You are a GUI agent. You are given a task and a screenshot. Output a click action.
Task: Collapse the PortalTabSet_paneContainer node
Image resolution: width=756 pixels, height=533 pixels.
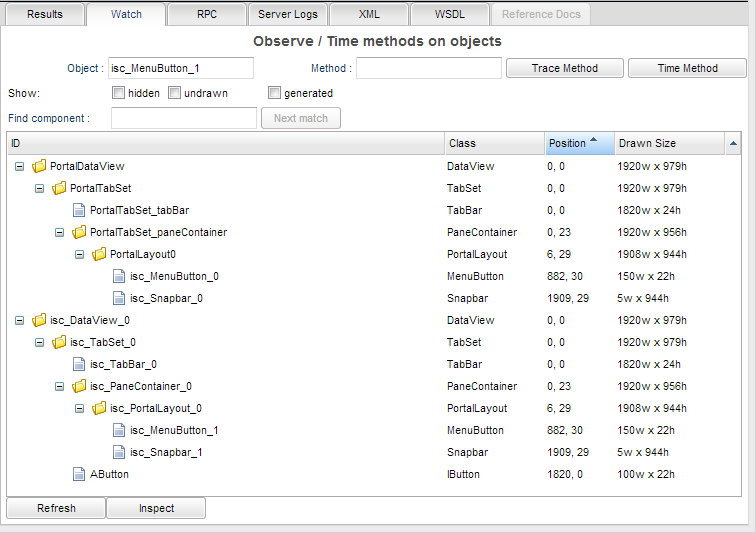pos(60,232)
